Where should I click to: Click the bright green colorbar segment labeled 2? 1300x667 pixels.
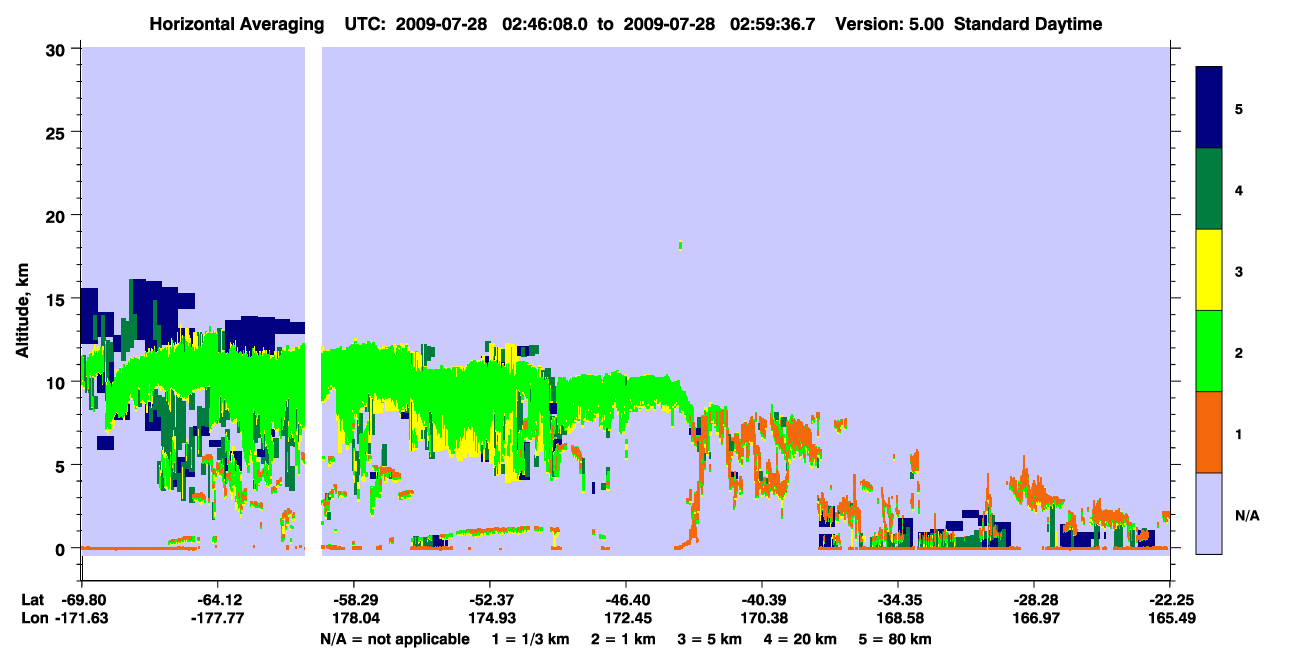point(1209,351)
